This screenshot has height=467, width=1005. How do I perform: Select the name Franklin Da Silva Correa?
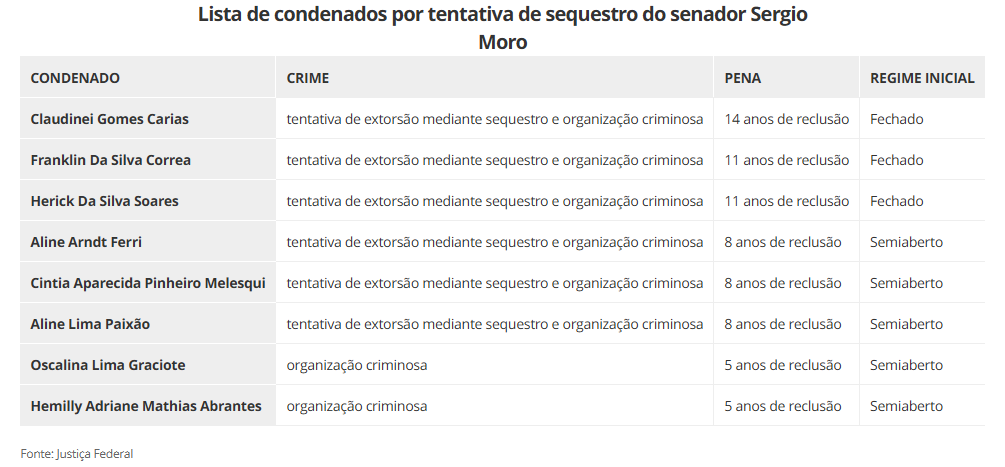click(x=111, y=160)
